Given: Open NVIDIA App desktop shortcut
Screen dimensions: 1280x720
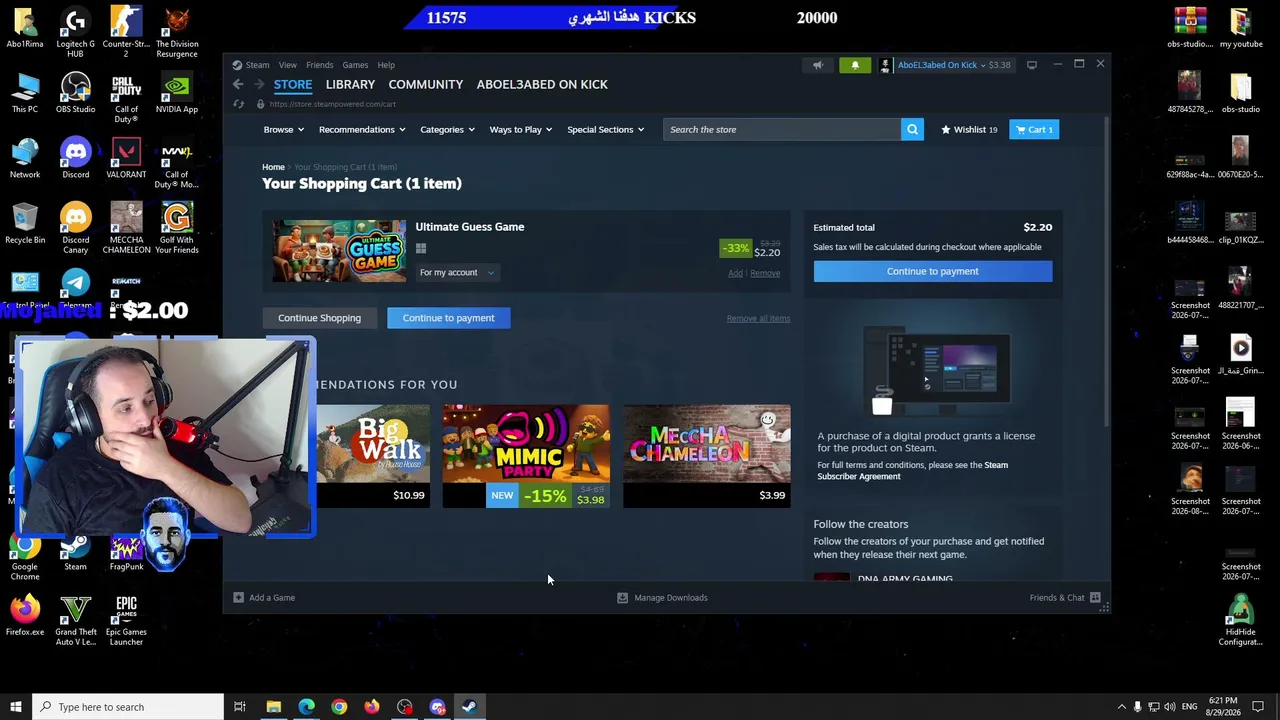Looking at the screenshot, I should point(177,94).
